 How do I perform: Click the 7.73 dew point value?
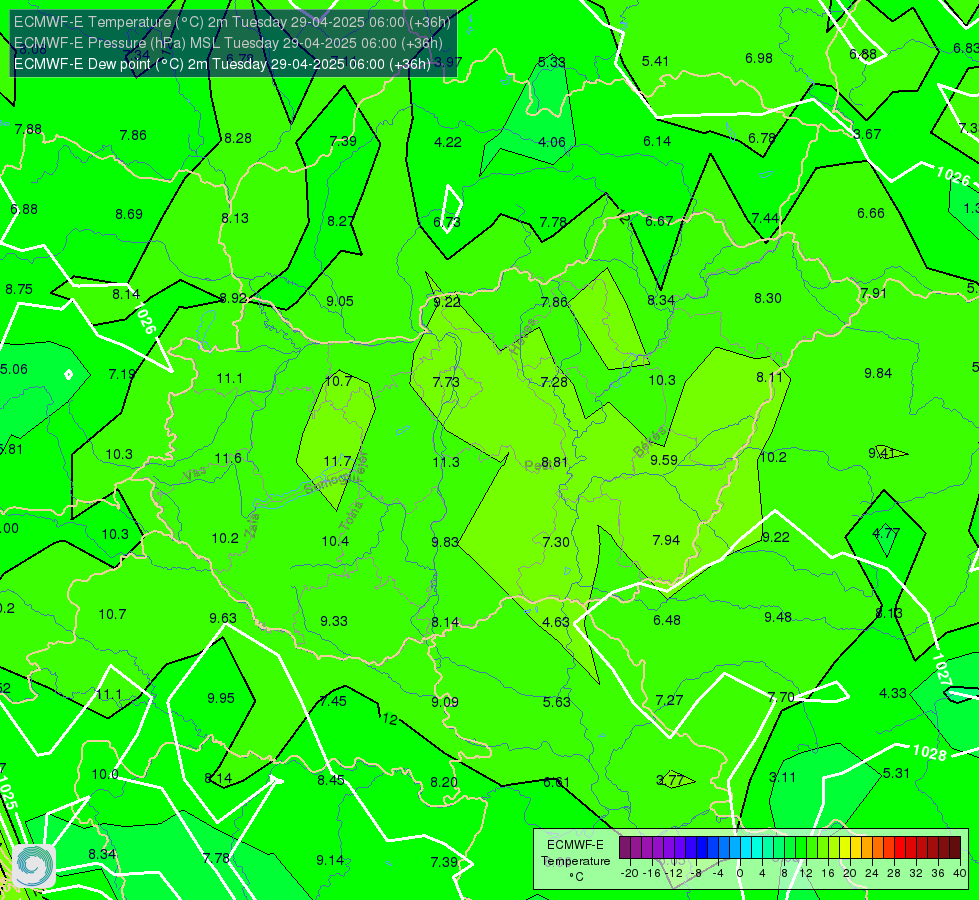446,382
